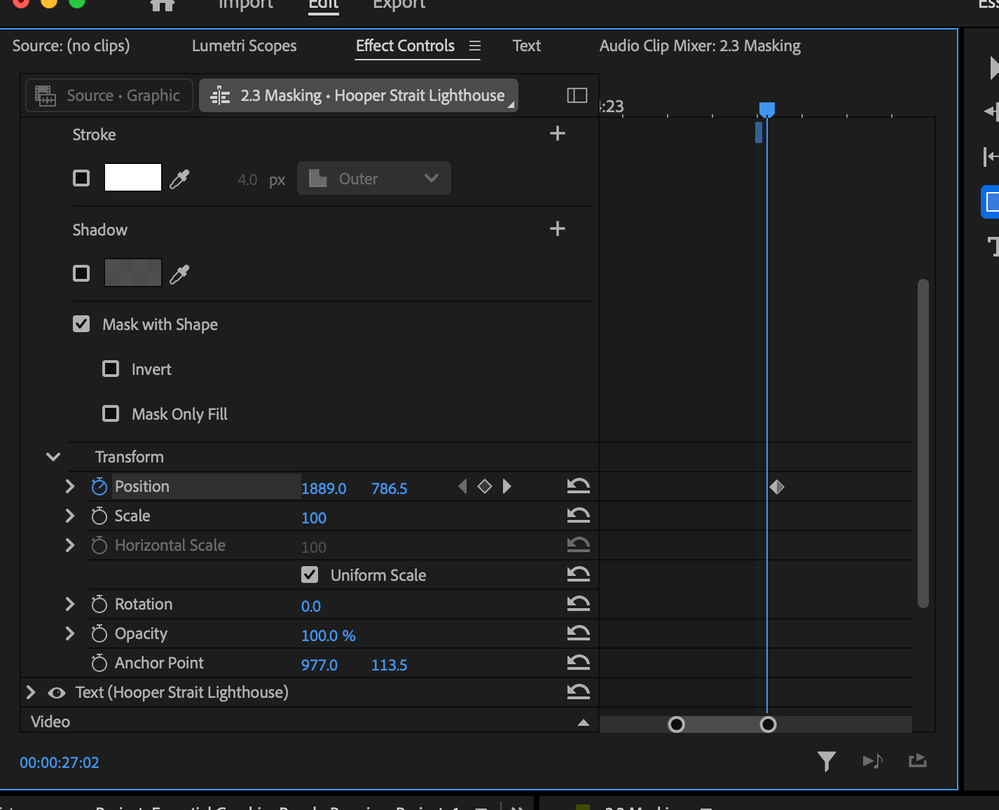Go to previous Position keyframe

coord(463,487)
